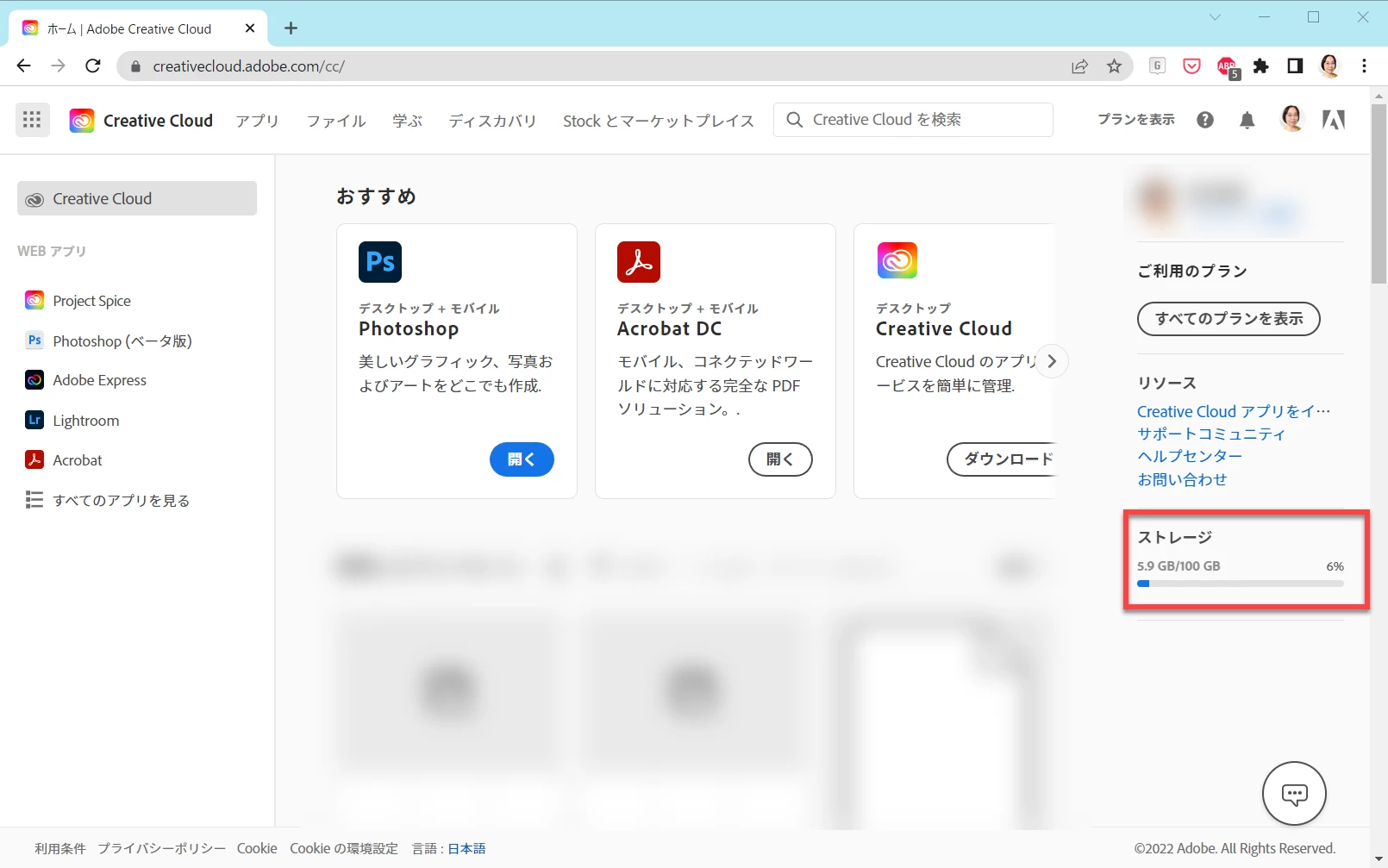
Task: Click すべてのプランを表示 button
Action: (1229, 319)
